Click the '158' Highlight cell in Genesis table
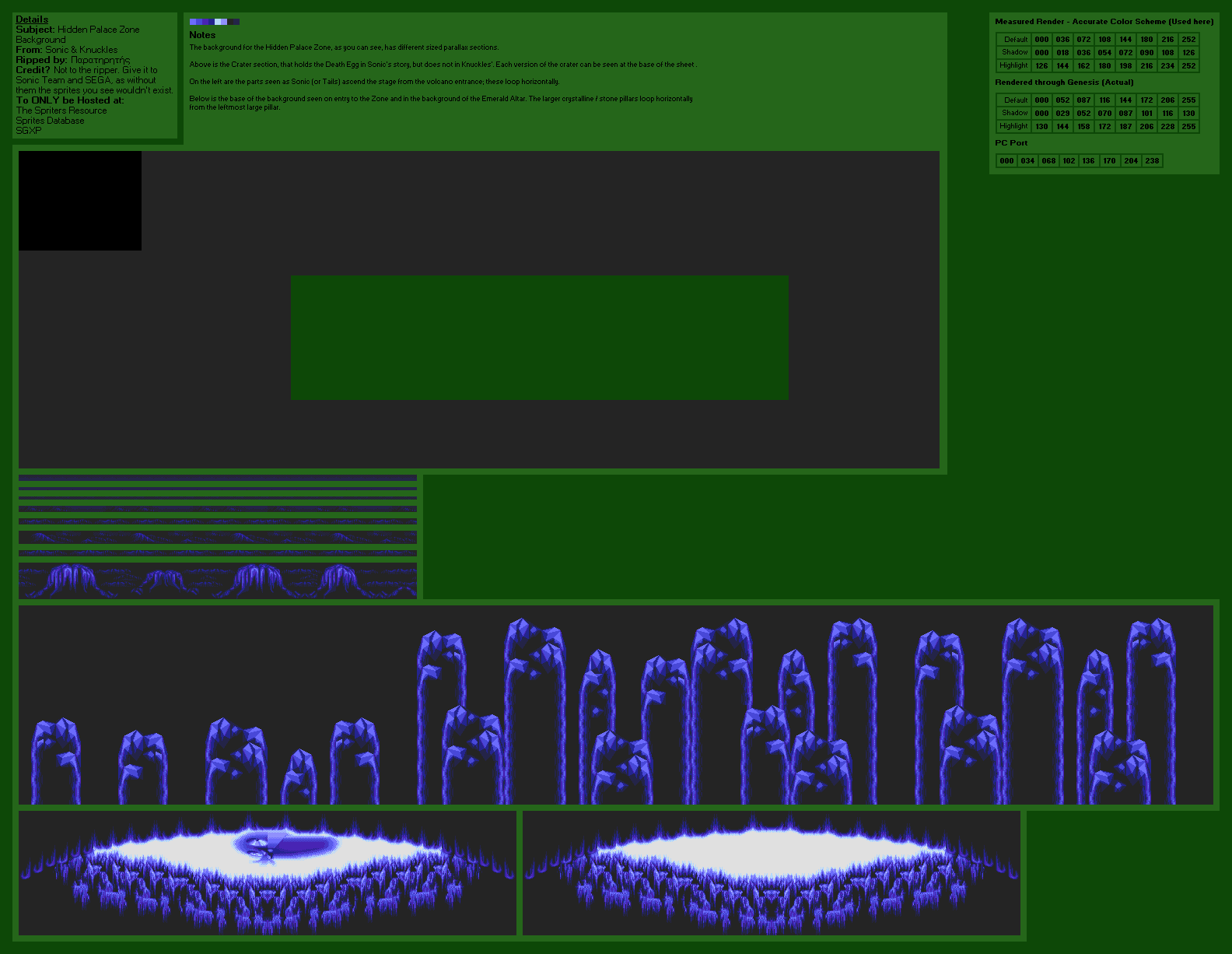Viewport: 1232px width, 954px height. 1083,127
